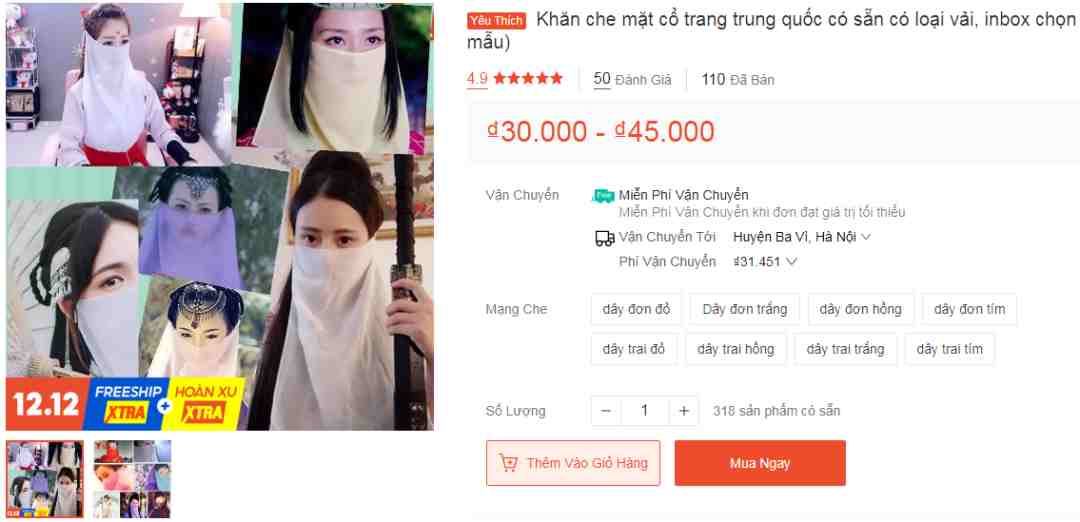
Task: Pick the dây đơn tím variant
Action: 969,309
